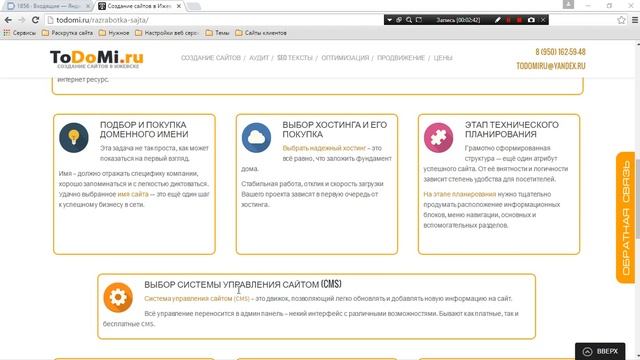This screenshot has height=360, width=640.
Task: Open the Нужное bookmark folder
Action: 114,33
